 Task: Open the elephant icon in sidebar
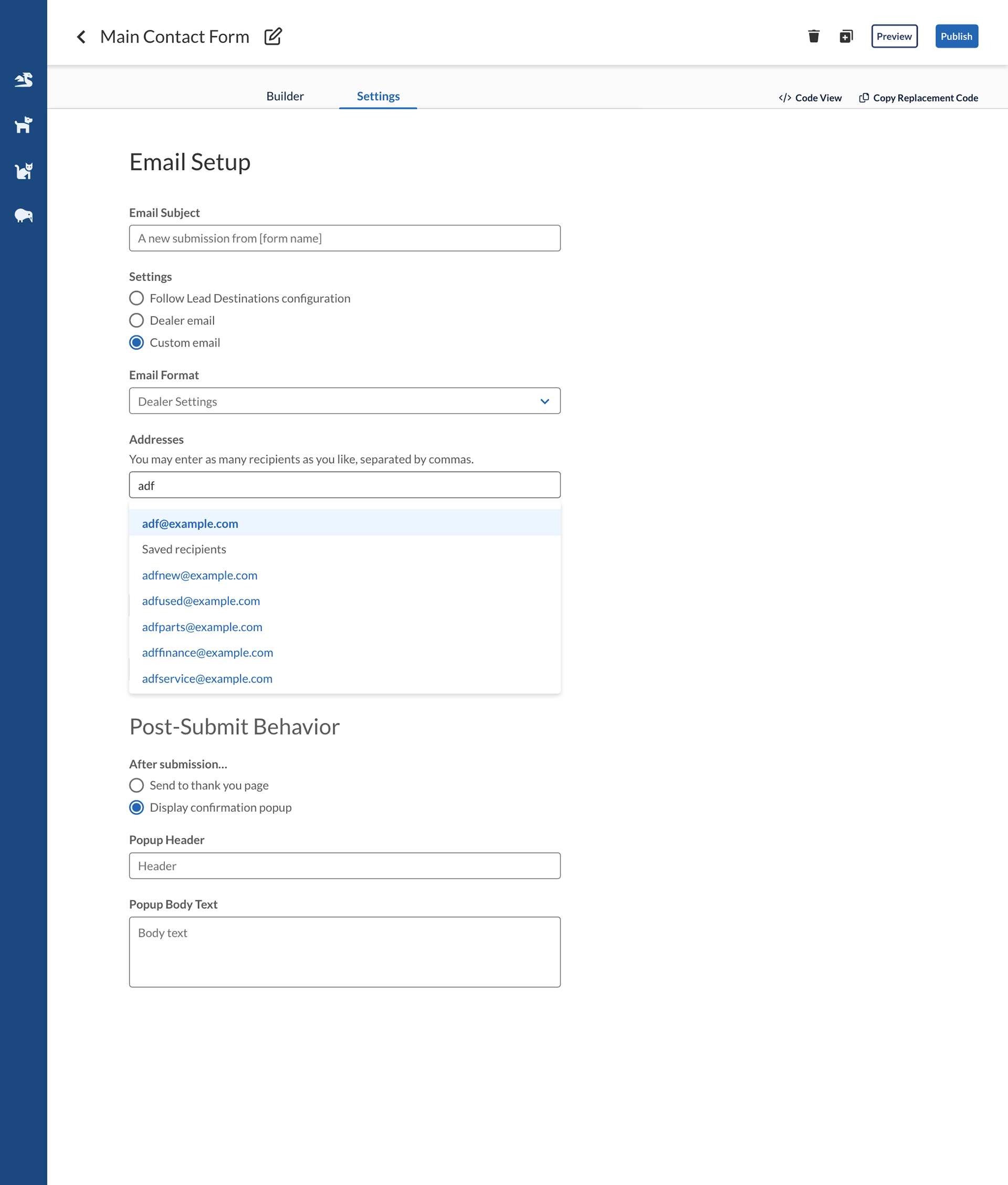point(24,215)
